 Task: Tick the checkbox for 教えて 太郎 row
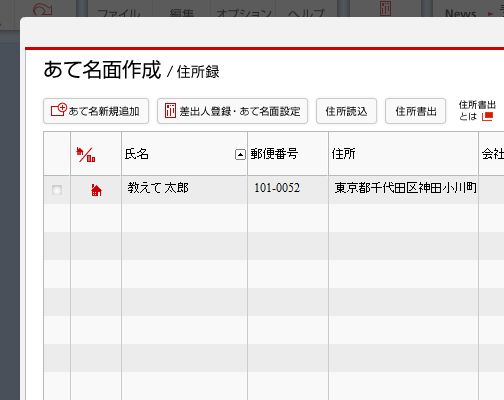(57, 190)
